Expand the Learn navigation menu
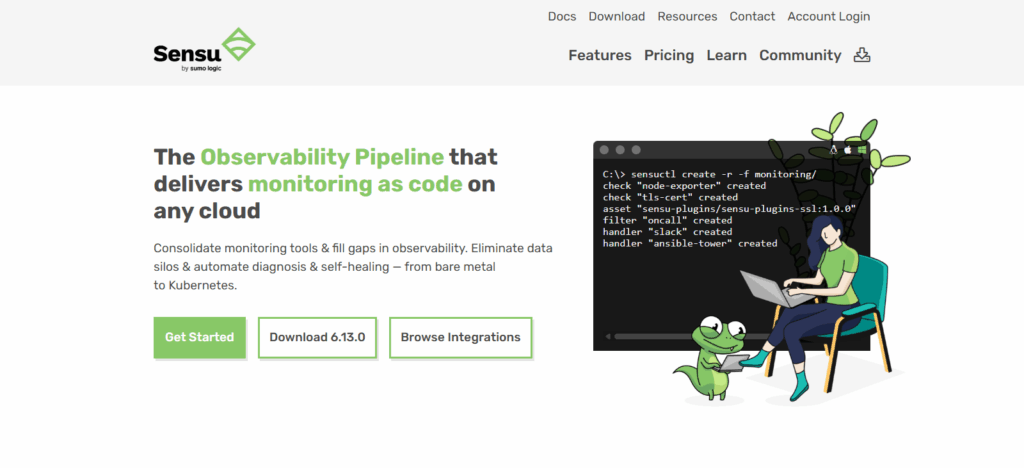 pos(726,56)
